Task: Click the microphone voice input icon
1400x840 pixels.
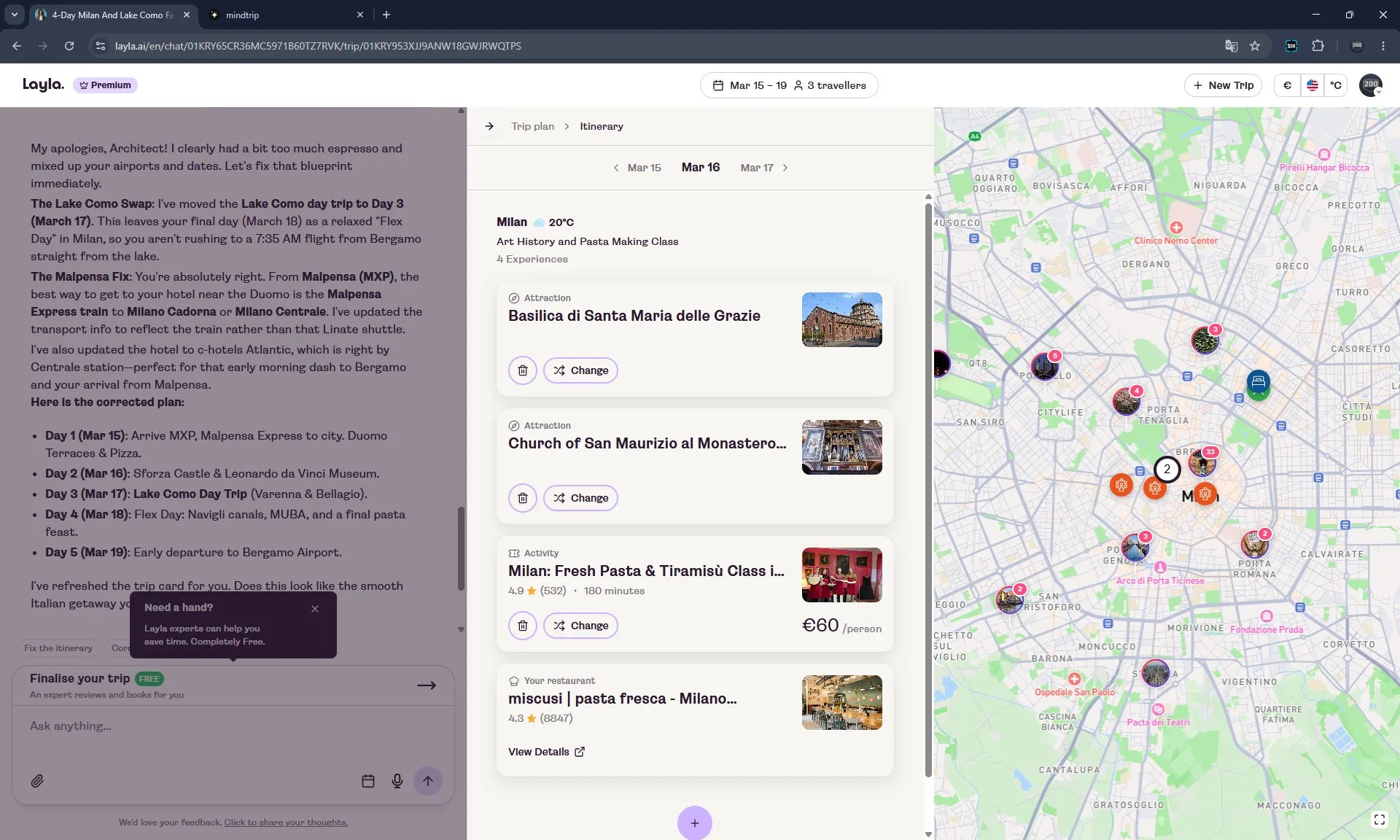Action: pos(397,781)
